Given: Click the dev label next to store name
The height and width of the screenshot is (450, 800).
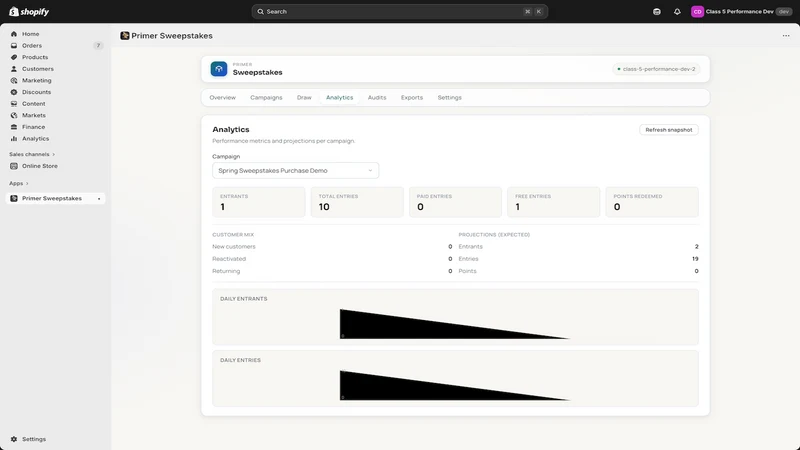Looking at the screenshot, I should click(784, 11).
